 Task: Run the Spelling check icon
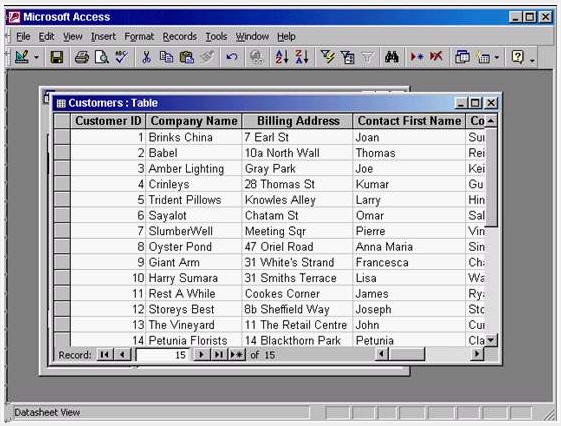121,57
